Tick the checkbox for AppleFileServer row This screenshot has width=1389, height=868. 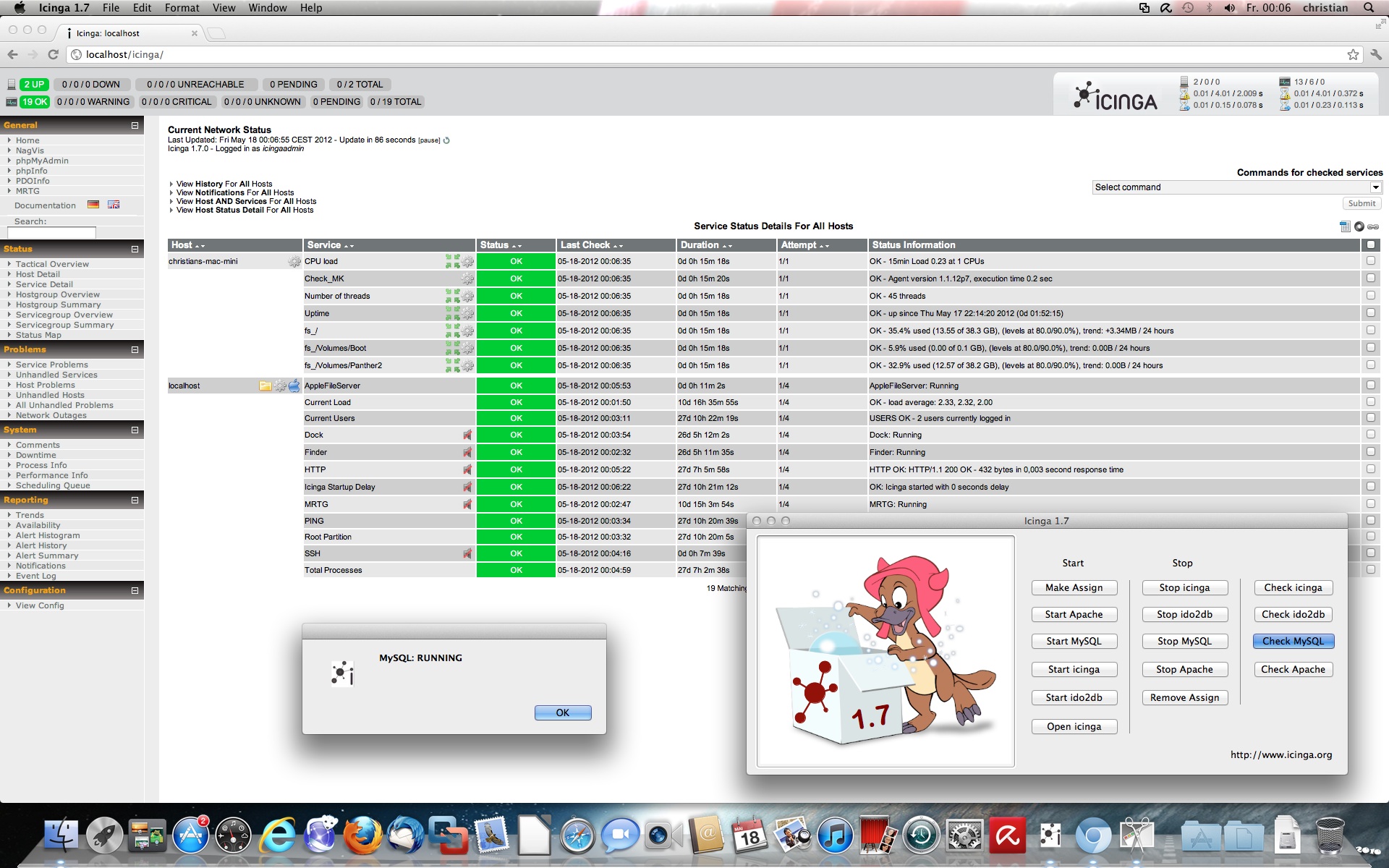point(1370,386)
